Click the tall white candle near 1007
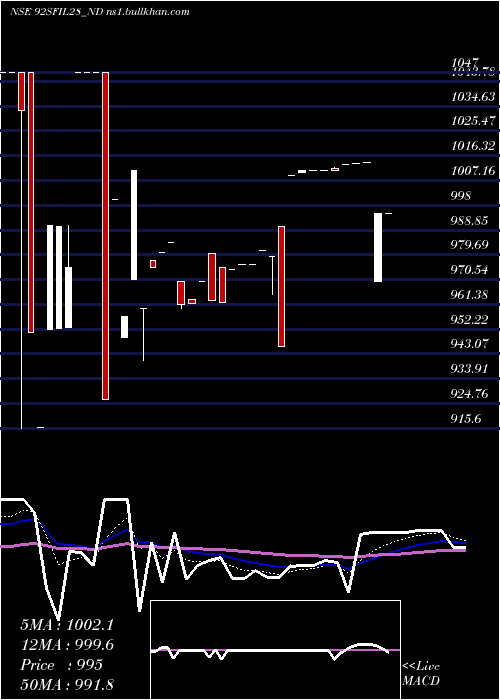Viewport: 500px width, 700px height. [134, 225]
